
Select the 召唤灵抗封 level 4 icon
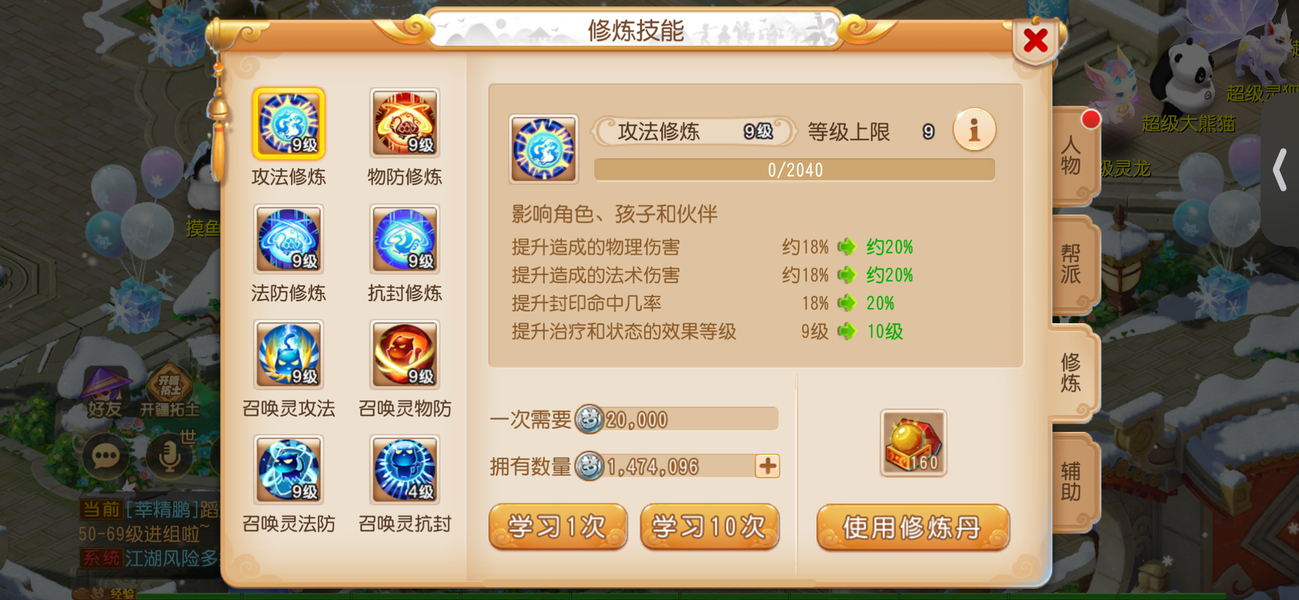[x=405, y=470]
